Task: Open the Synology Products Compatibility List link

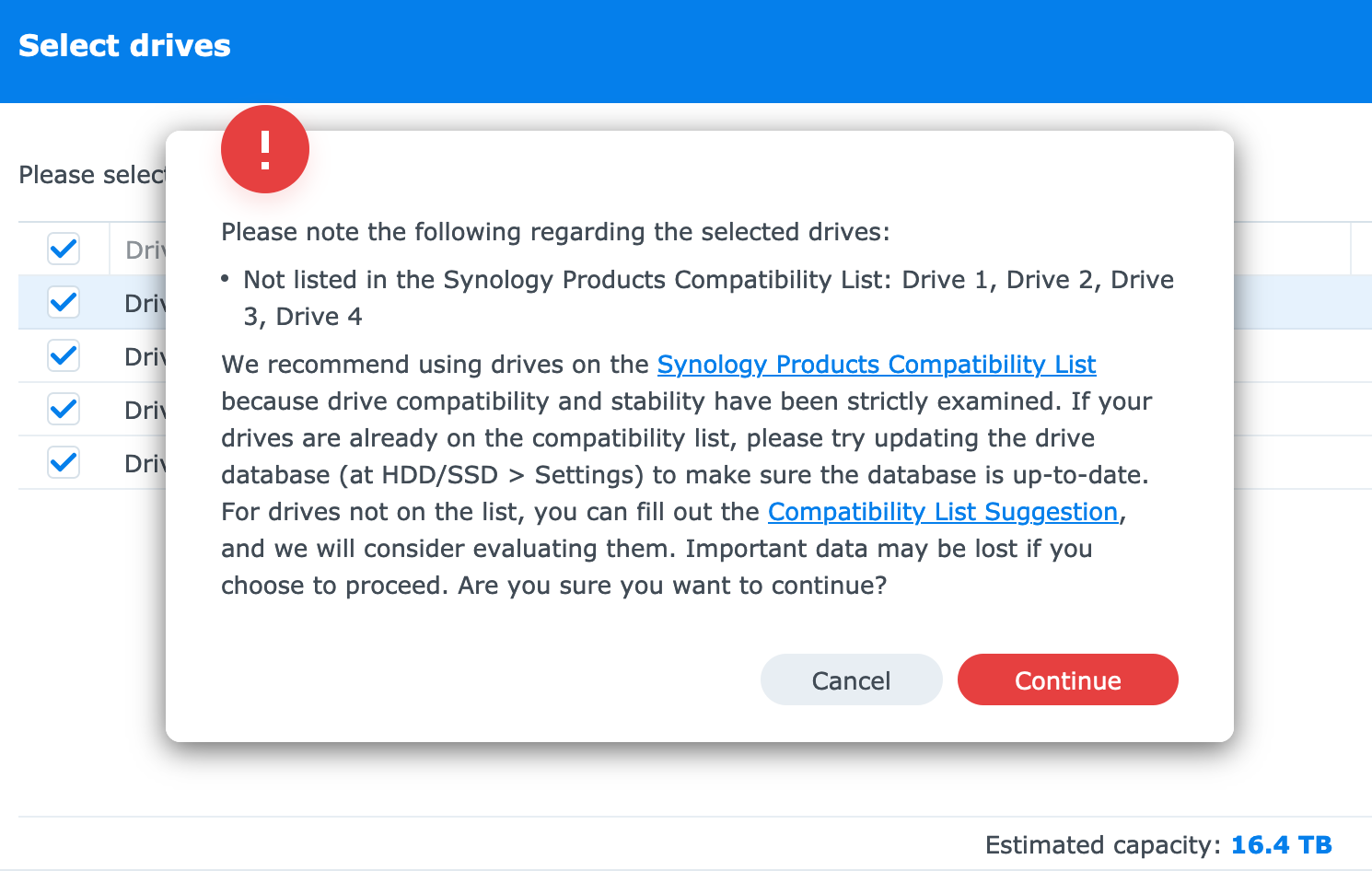Action: click(877, 365)
